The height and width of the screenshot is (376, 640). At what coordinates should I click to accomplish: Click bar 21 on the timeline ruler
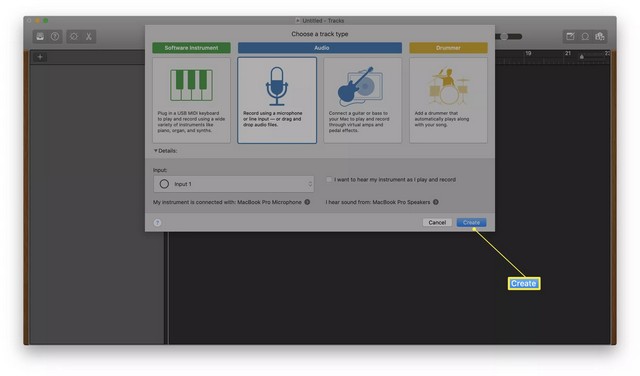point(568,53)
